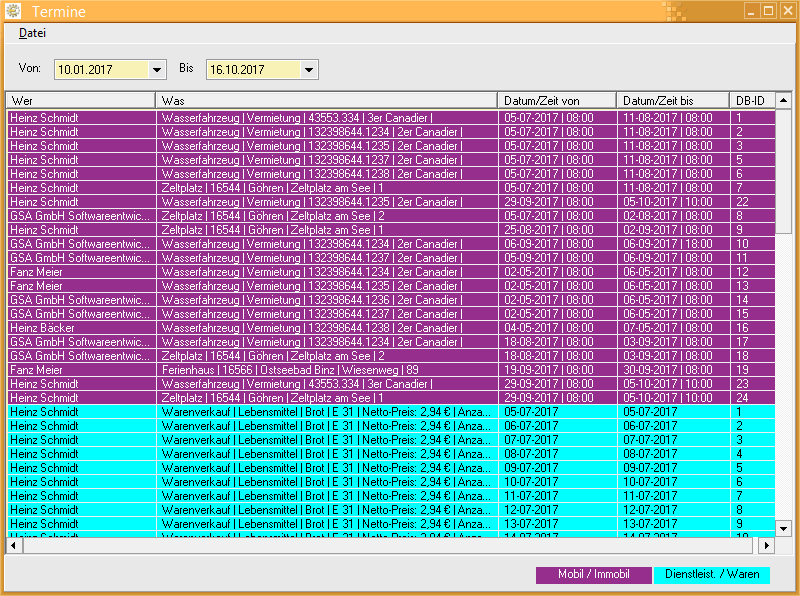Expand the Von date dropdown
800x596 pixels.
157,70
